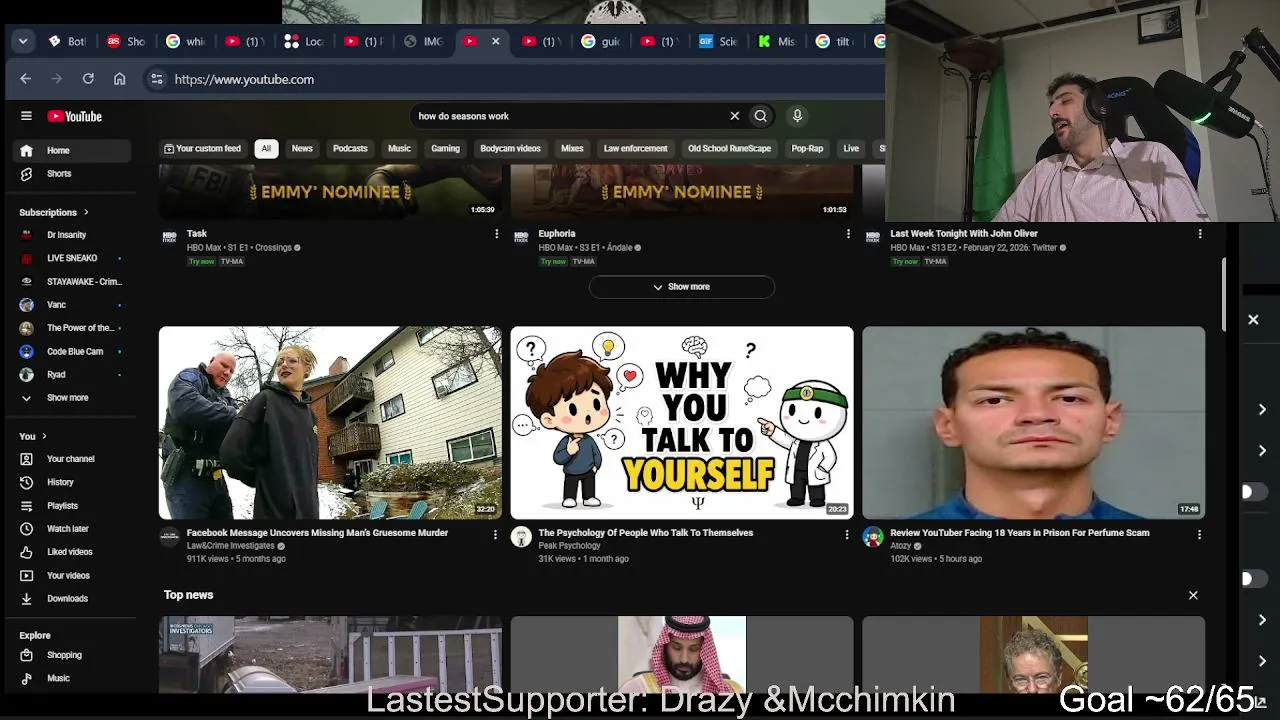Viewport: 1280px width, 720px height.
Task: Click in the YouTube search field
Action: pyautogui.click(x=570, y=116)
